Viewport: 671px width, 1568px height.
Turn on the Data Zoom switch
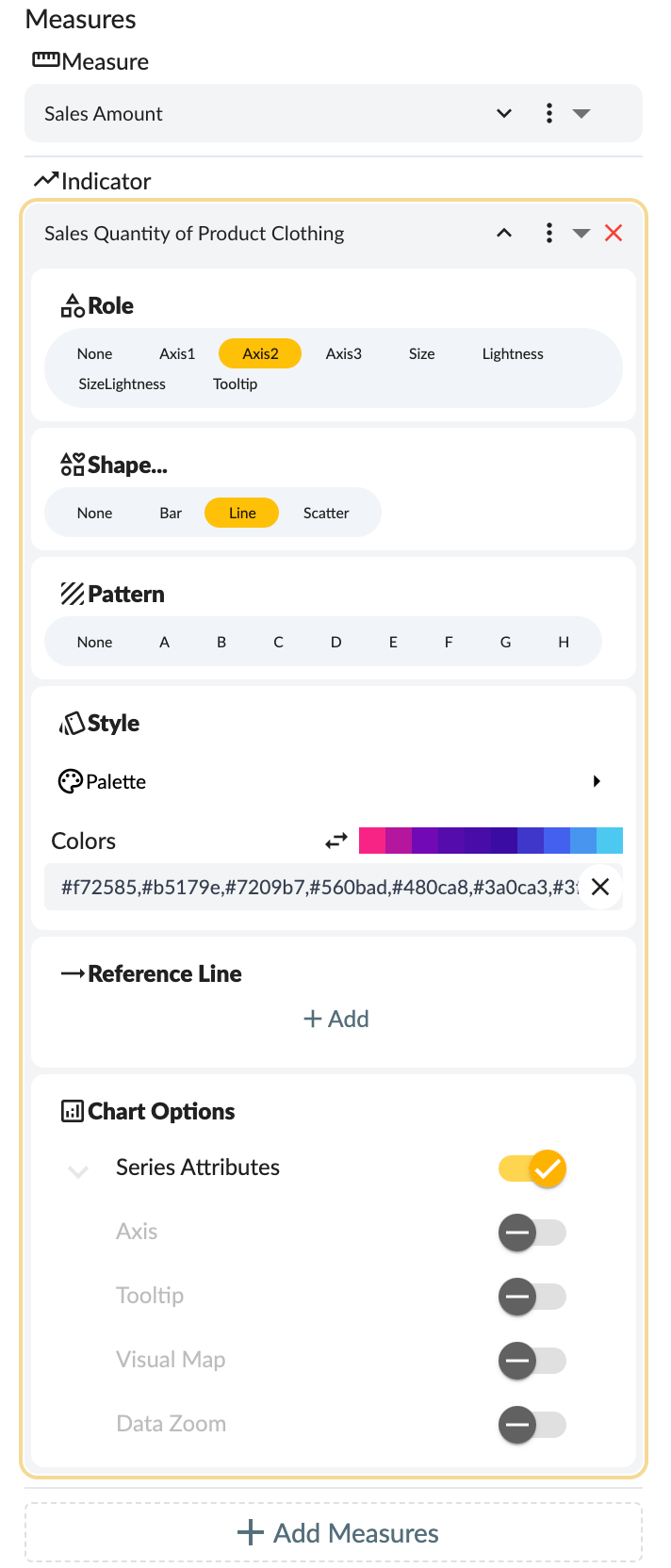[x=532, y=1425]
